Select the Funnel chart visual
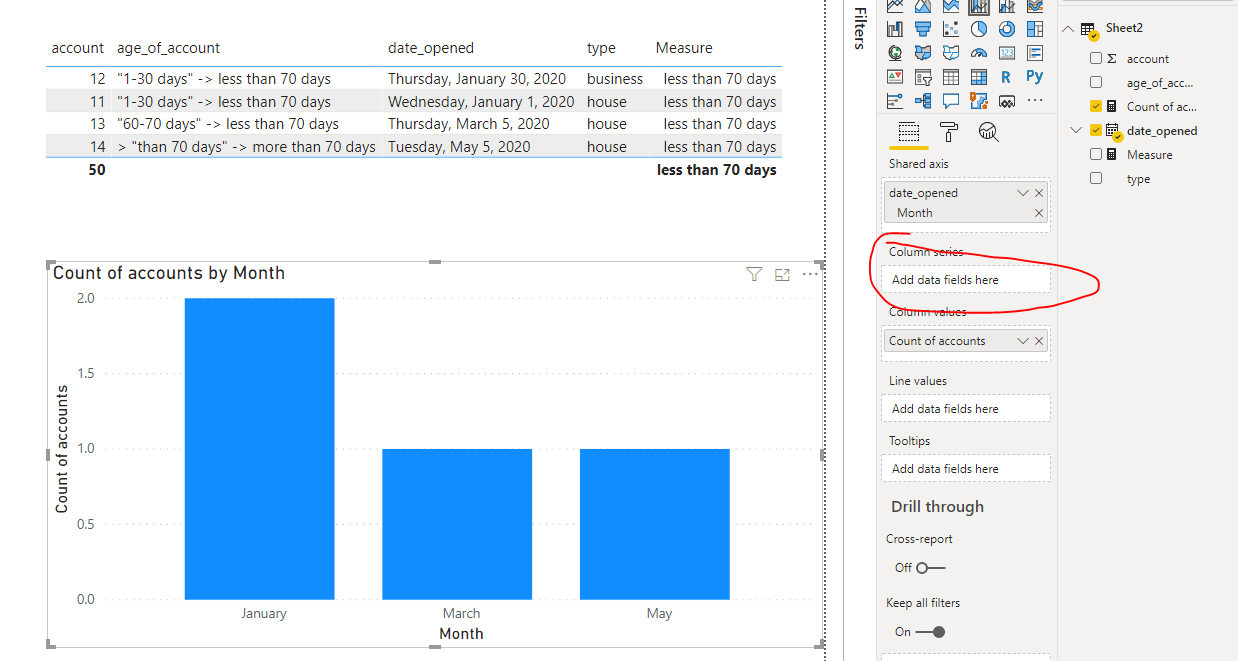The width and height of the screenshot is (1238, 661). tap(923, 29)
